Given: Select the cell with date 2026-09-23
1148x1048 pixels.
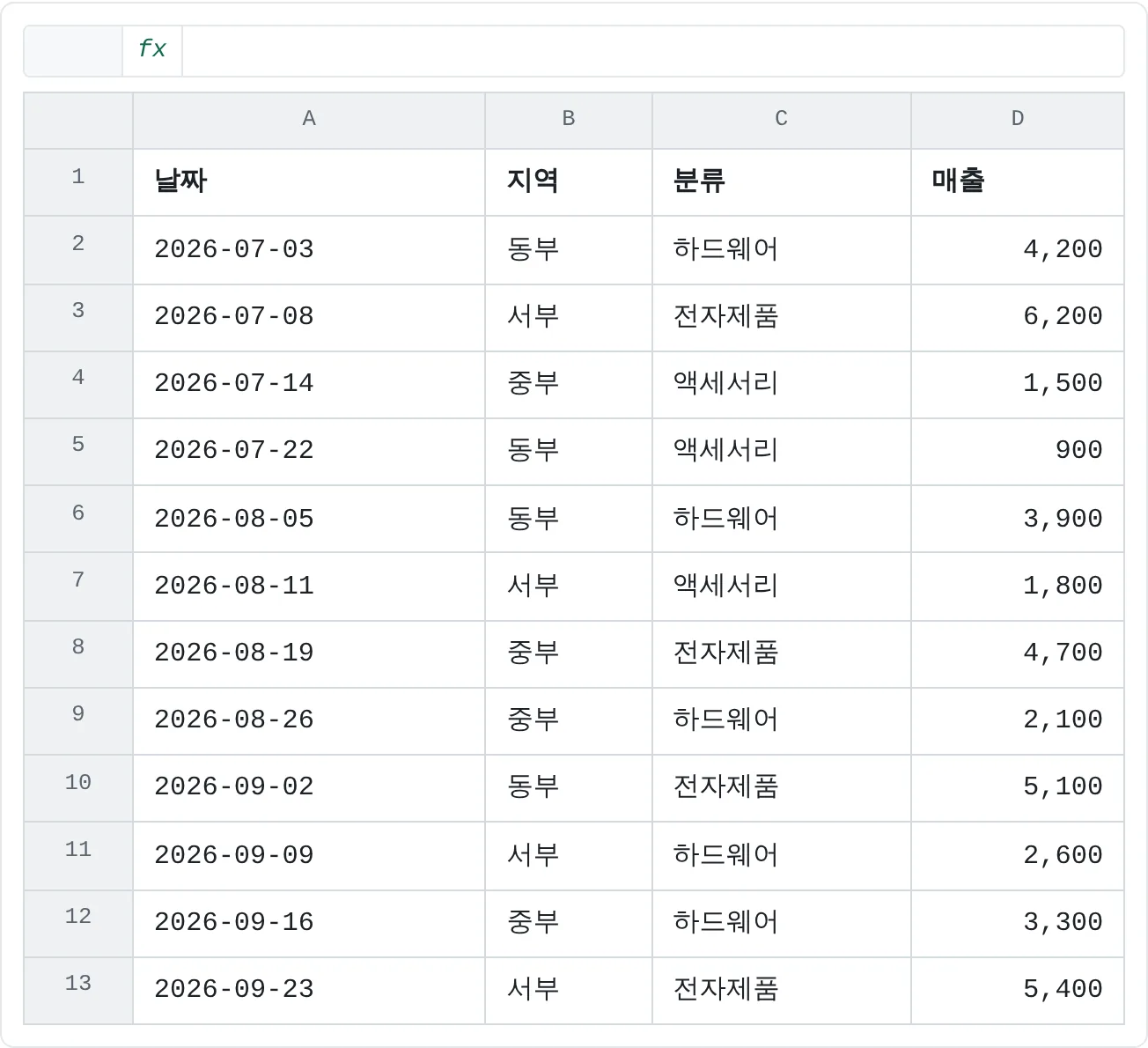Looking at the screenshot, I should tap(309, 991).
